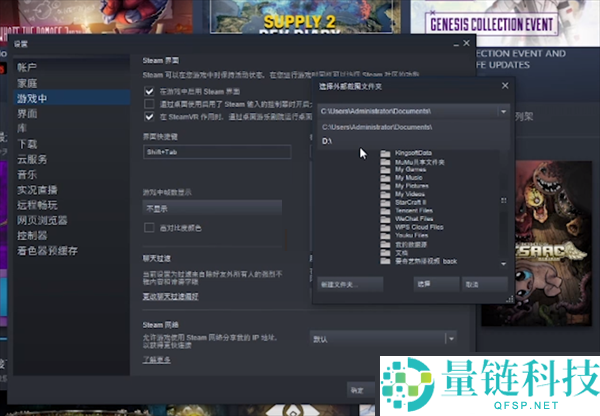The image size is (600, 416).
Task: Click the folder list scroll-down arrow
Action: [504, 264]
